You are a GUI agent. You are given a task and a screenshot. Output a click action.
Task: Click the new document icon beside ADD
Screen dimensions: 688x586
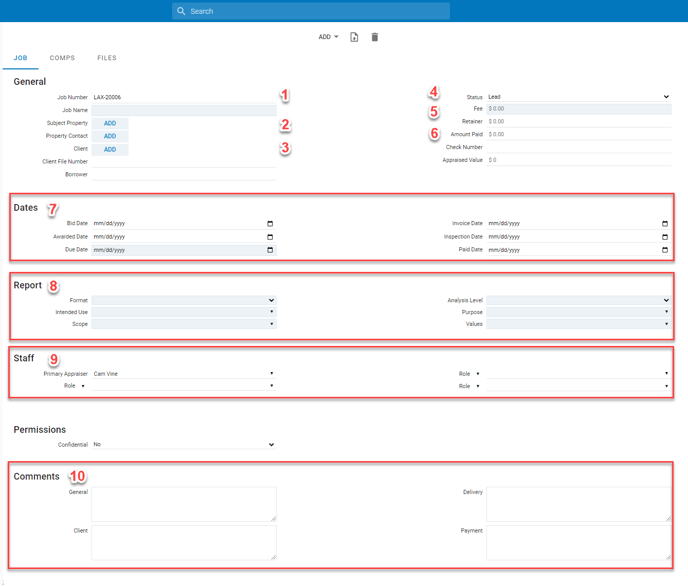point(354,37)
